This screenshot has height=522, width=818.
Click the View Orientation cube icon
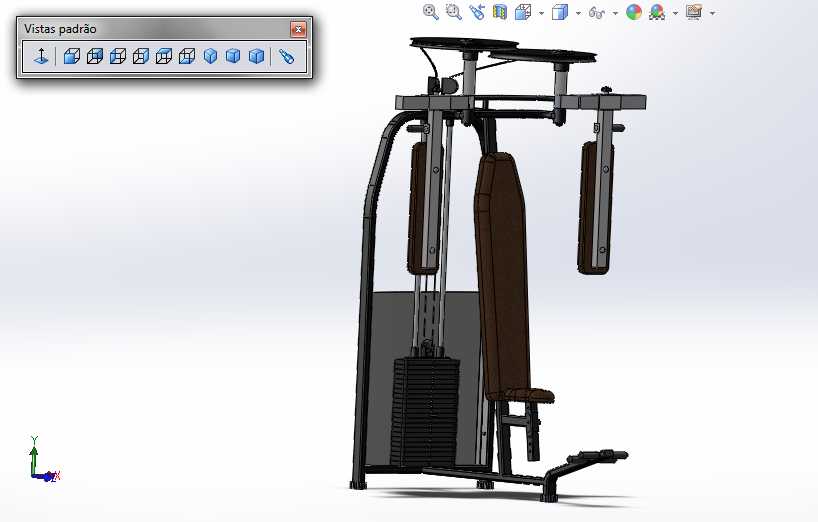click(523, 12)
